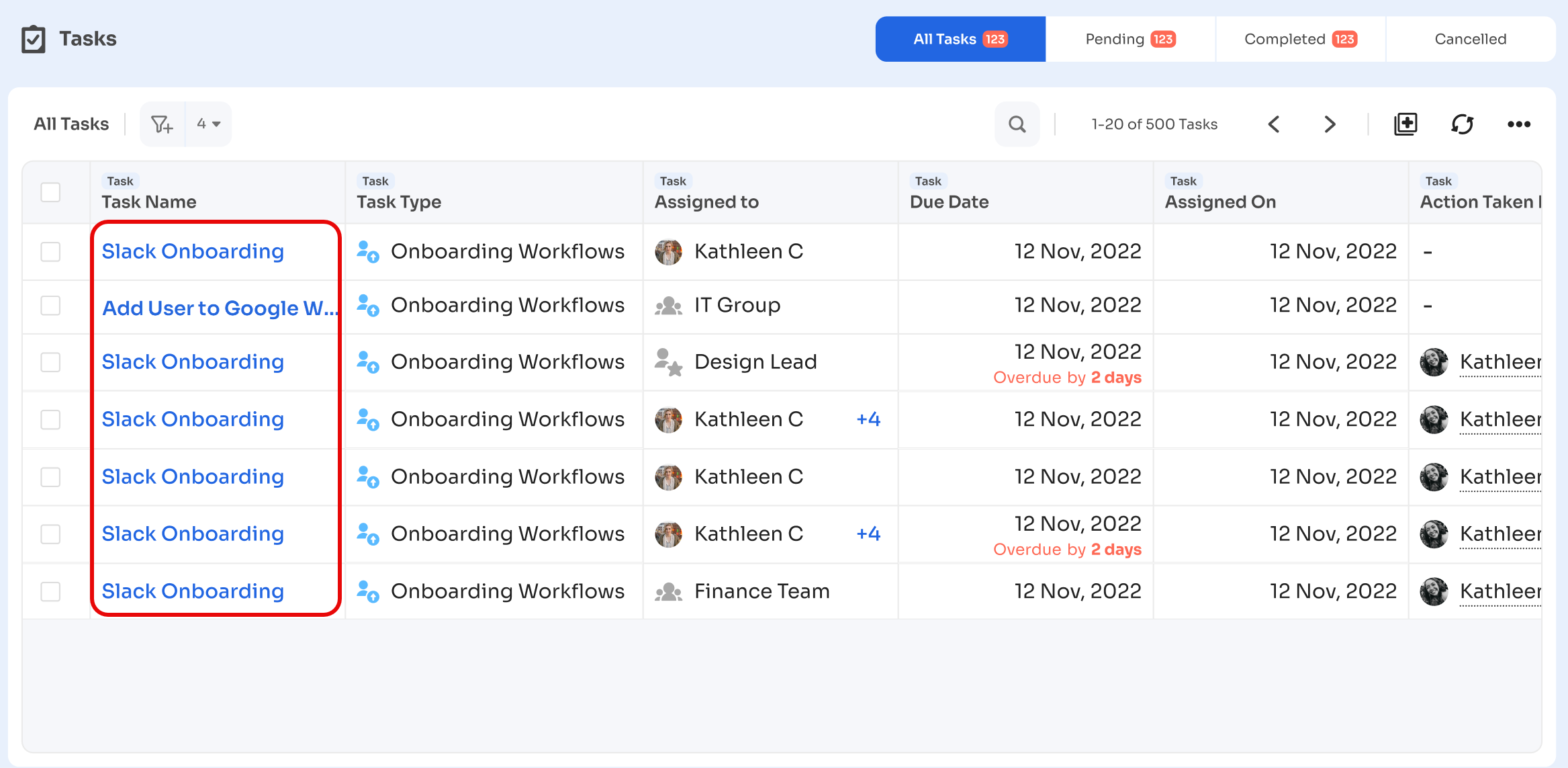Open the three-dot more options menu
1568x768 pixels.
coord(1518,124)
